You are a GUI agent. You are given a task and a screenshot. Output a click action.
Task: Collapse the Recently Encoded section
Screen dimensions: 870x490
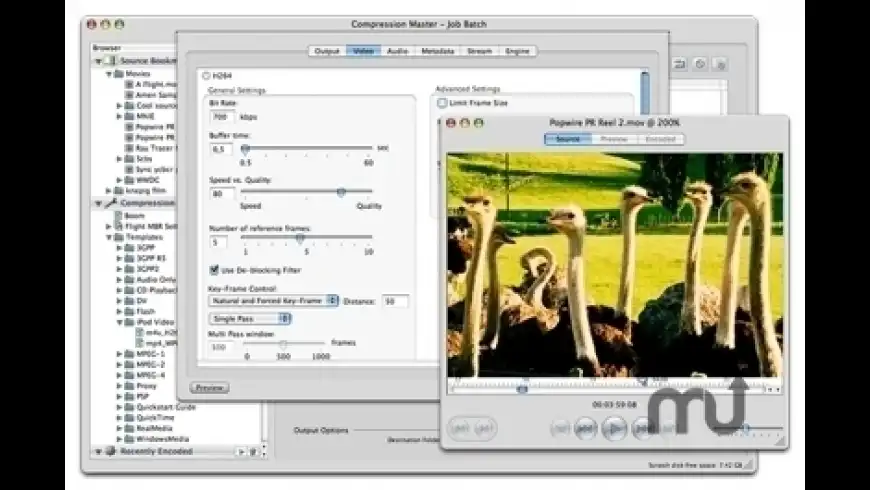(x=99, y=452)
